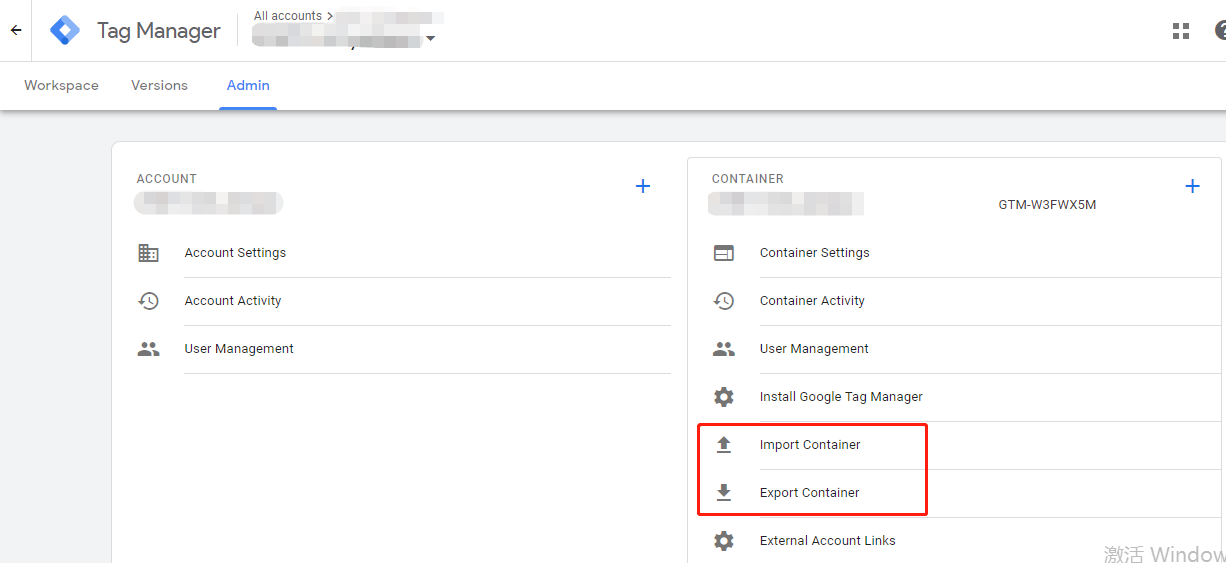Switch to the Versions tab

[159, 85]
